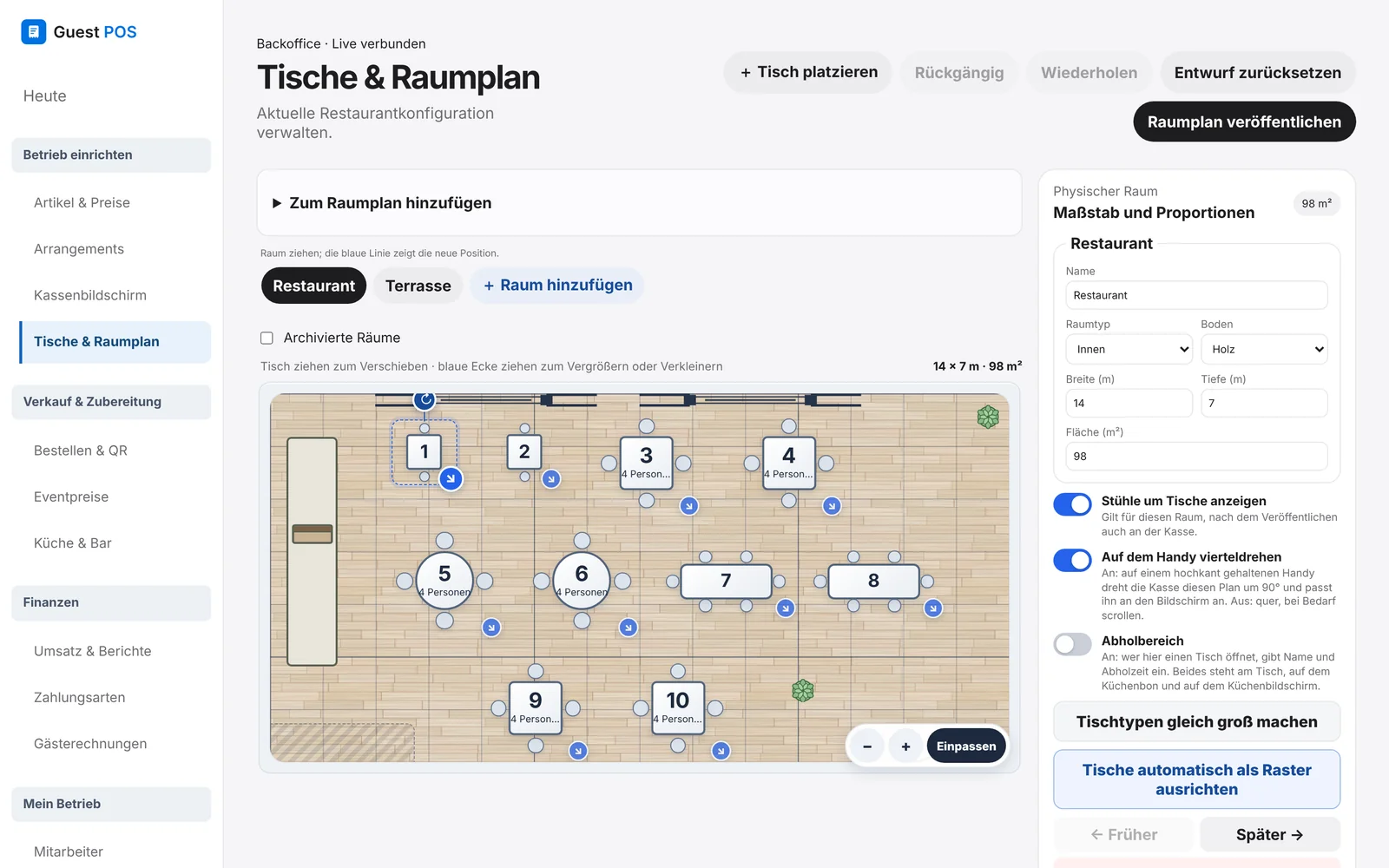The image size is (1389, 868).
Task: Open the Boden dropdown
Action: pos(1264,349)
